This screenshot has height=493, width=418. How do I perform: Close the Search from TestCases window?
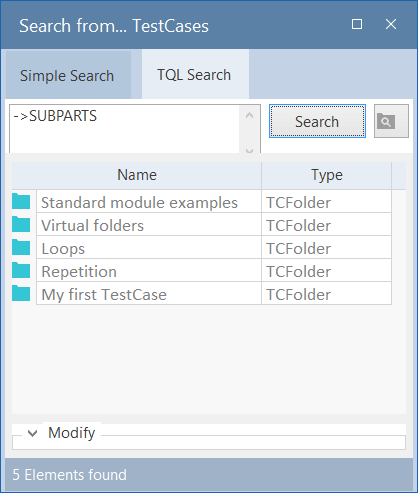tap(391, 24)
